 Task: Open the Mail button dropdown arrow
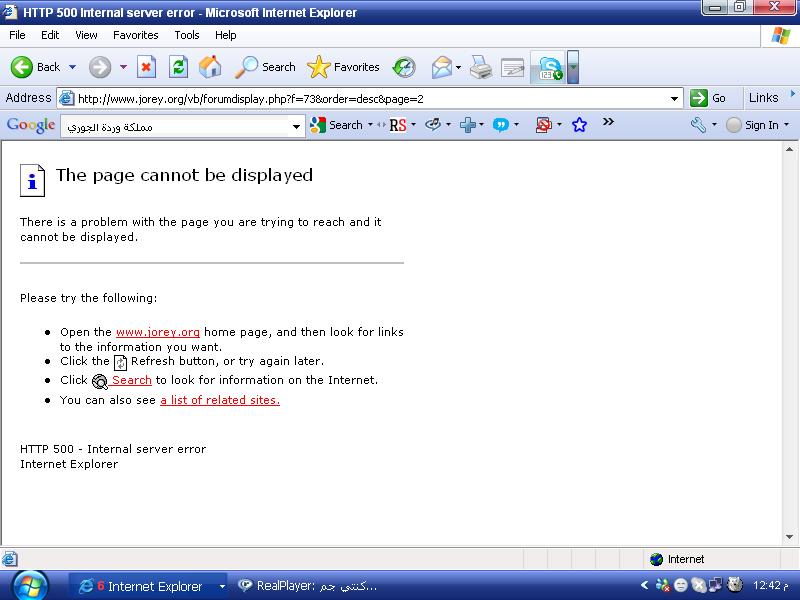(458, 67)
